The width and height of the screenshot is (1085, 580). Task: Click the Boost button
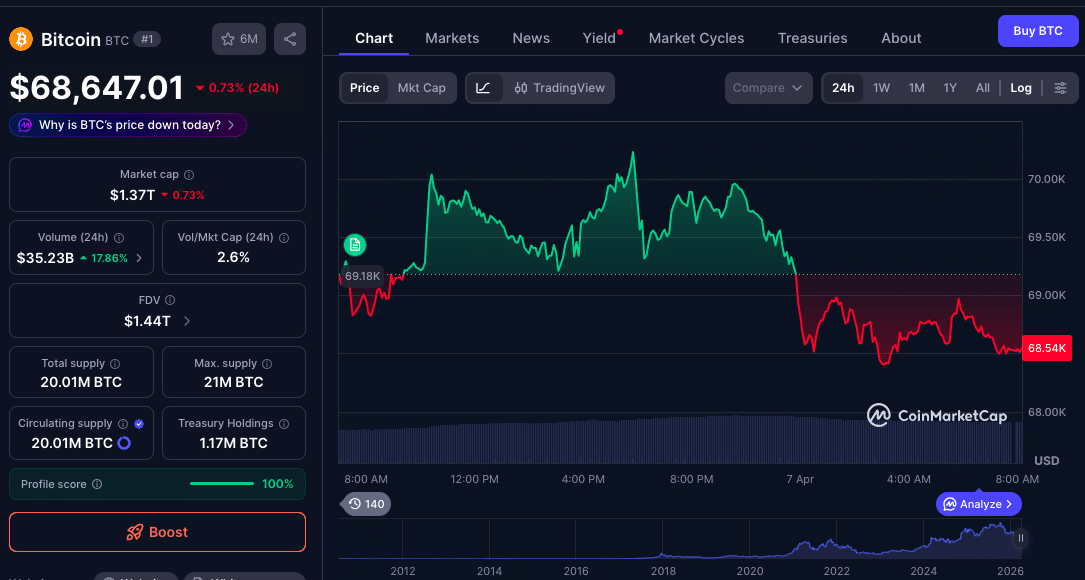(x=157, y=532)
